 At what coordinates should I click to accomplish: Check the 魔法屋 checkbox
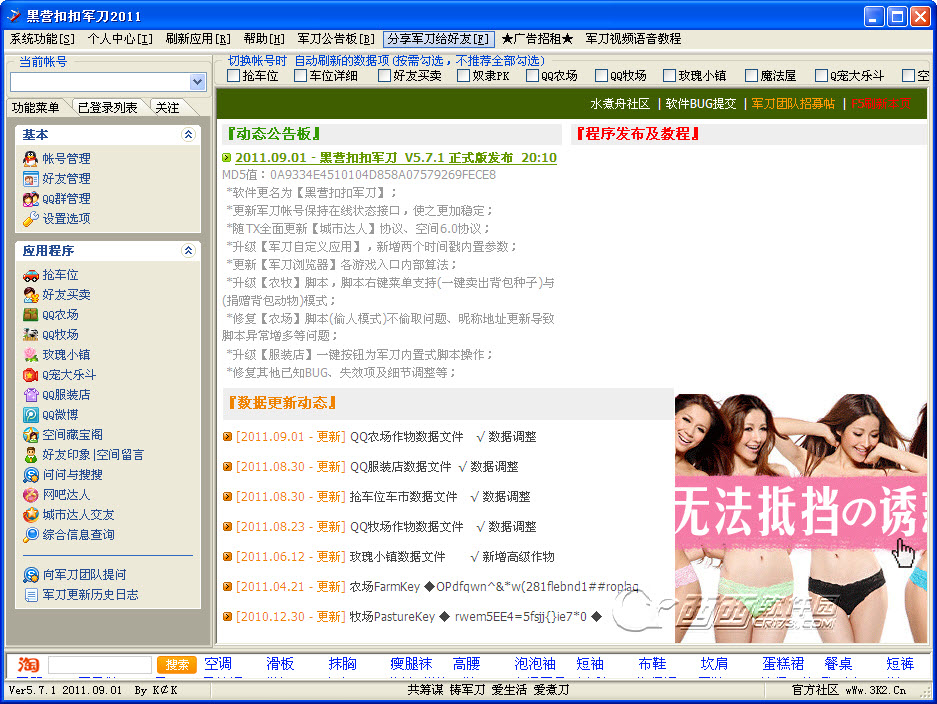pos(750,76)
